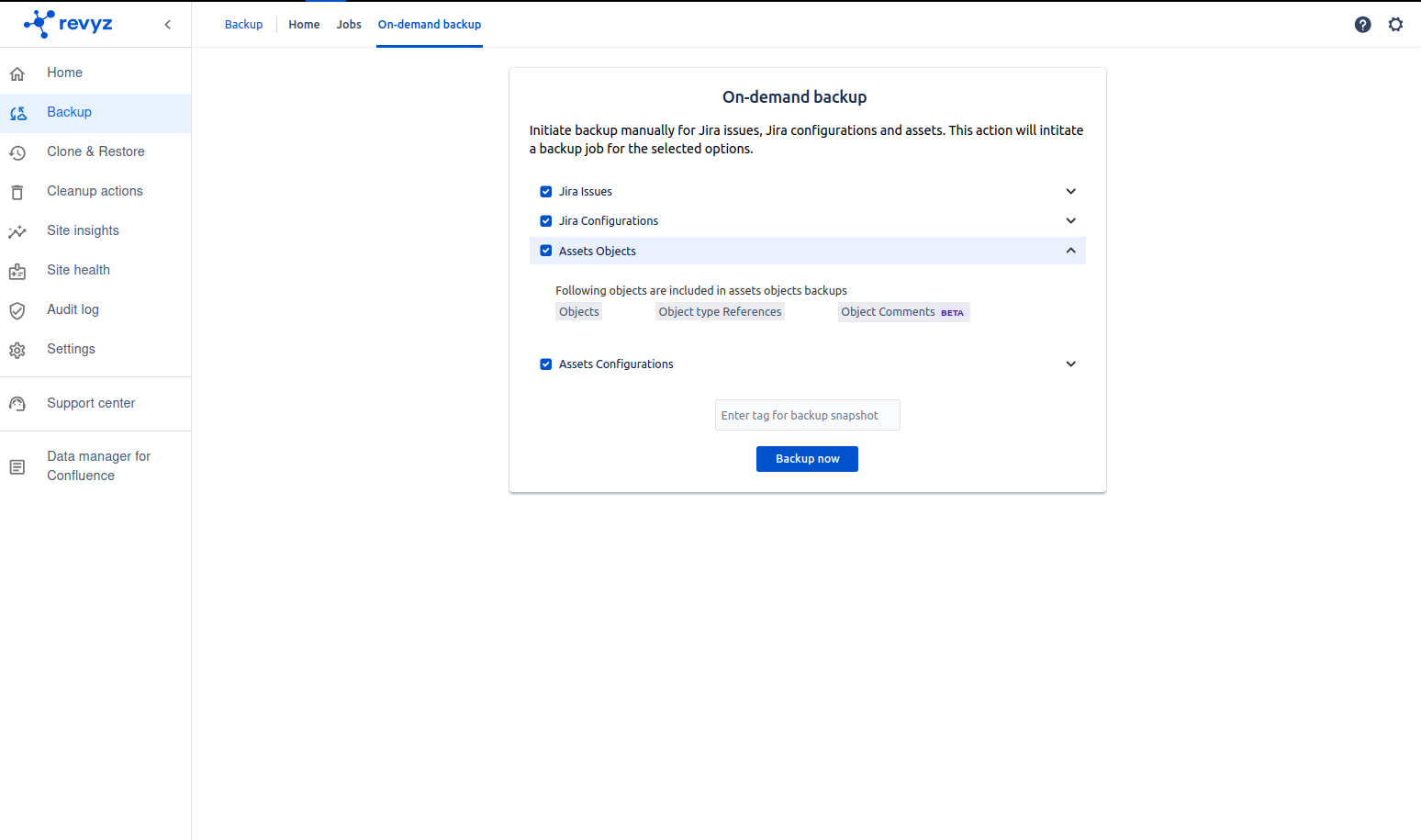Open Site insights chart icon
The image size is (1421, 840).
coord(17,231)
